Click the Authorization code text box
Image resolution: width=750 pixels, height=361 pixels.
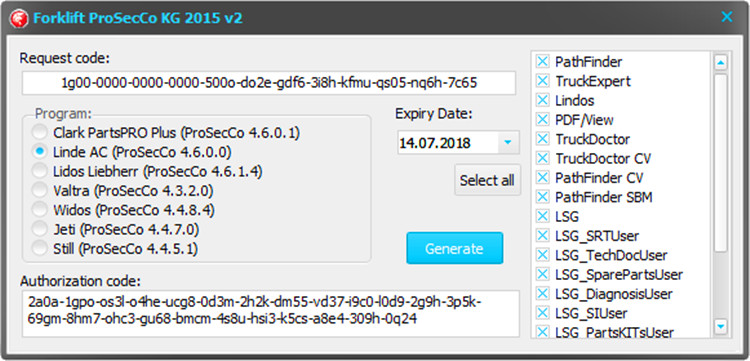(270, 313)
